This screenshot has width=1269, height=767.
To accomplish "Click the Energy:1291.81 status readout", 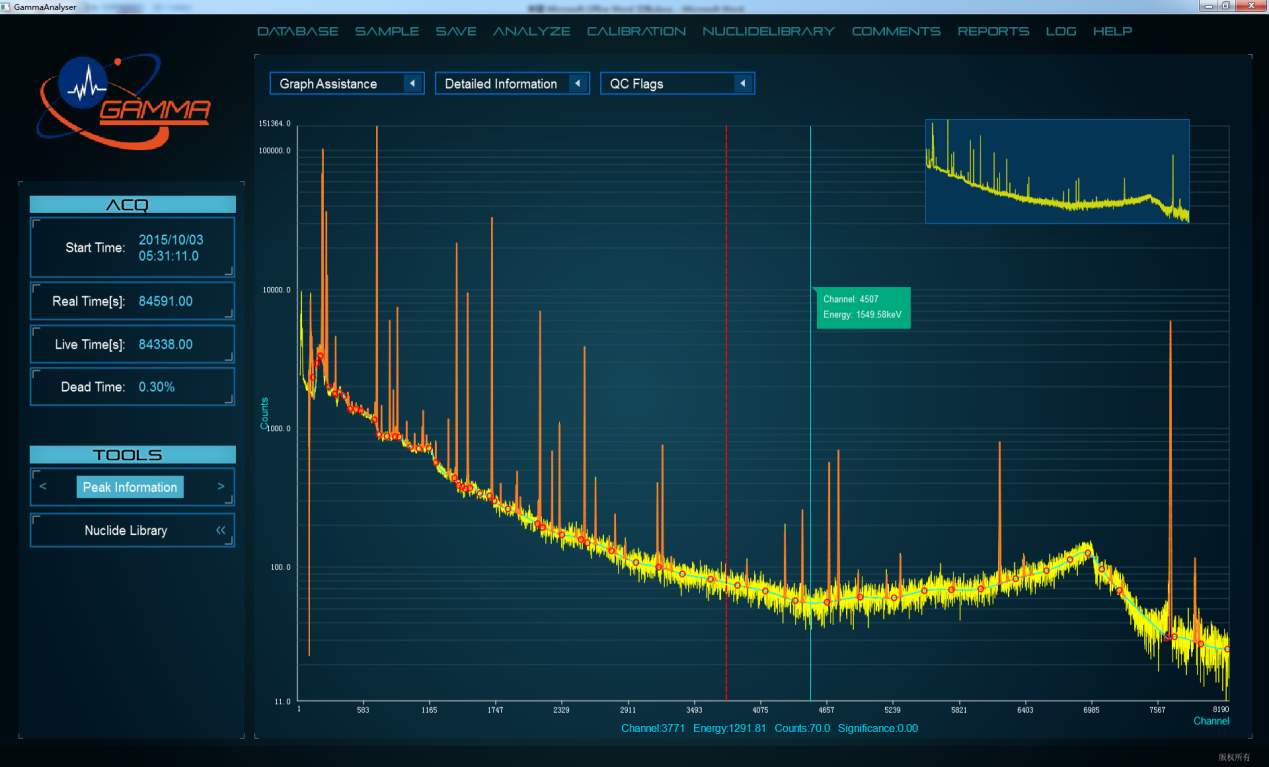I will [x=729, y=728].
